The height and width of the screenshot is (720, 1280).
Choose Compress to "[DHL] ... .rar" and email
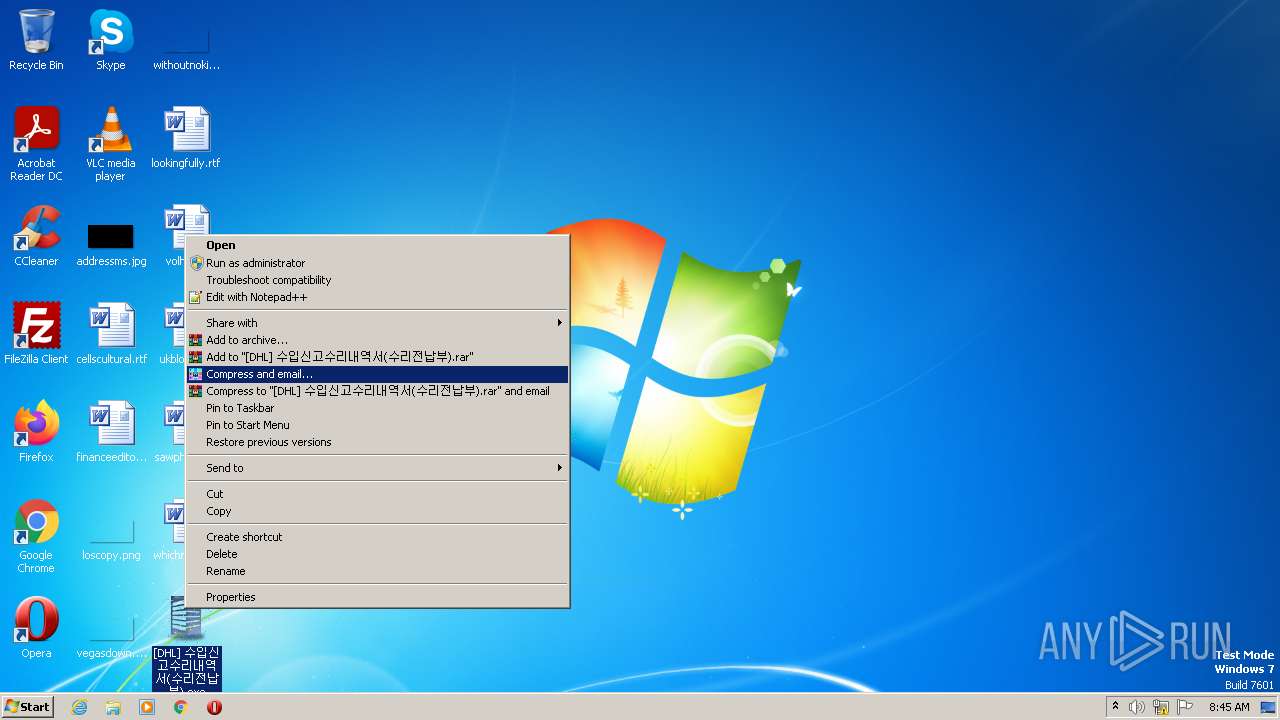tap(378, 391)
